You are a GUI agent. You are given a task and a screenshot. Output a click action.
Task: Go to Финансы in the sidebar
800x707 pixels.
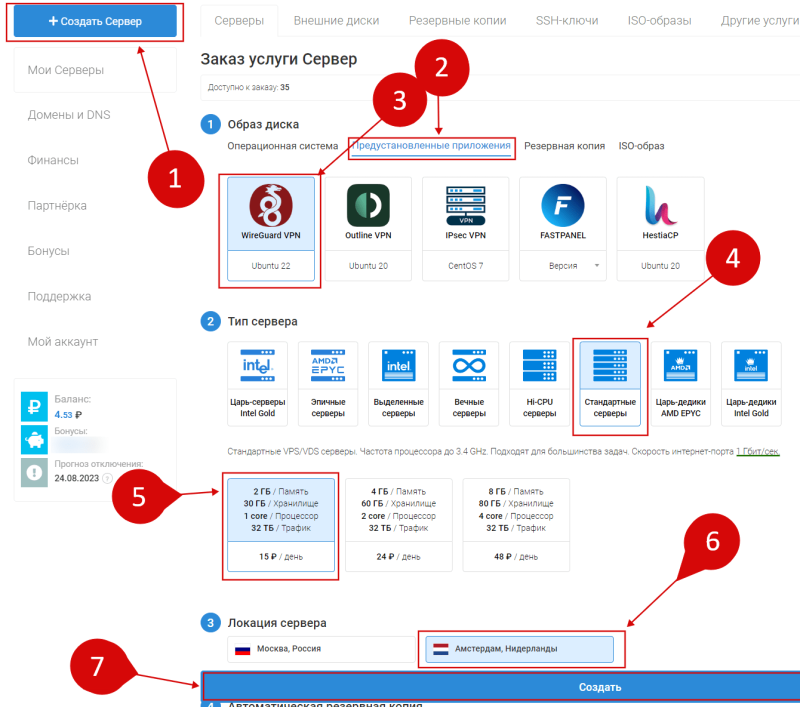coord(53,160)
